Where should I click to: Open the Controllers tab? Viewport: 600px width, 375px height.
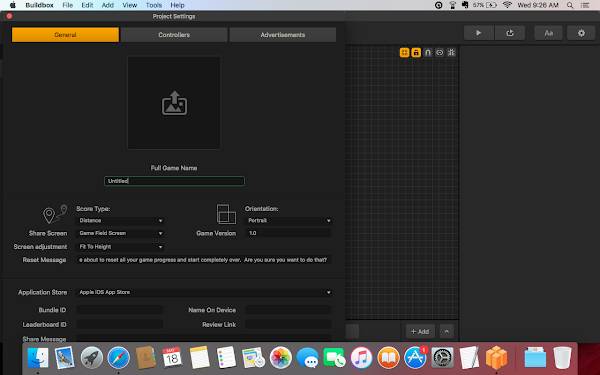coord(174,35)
